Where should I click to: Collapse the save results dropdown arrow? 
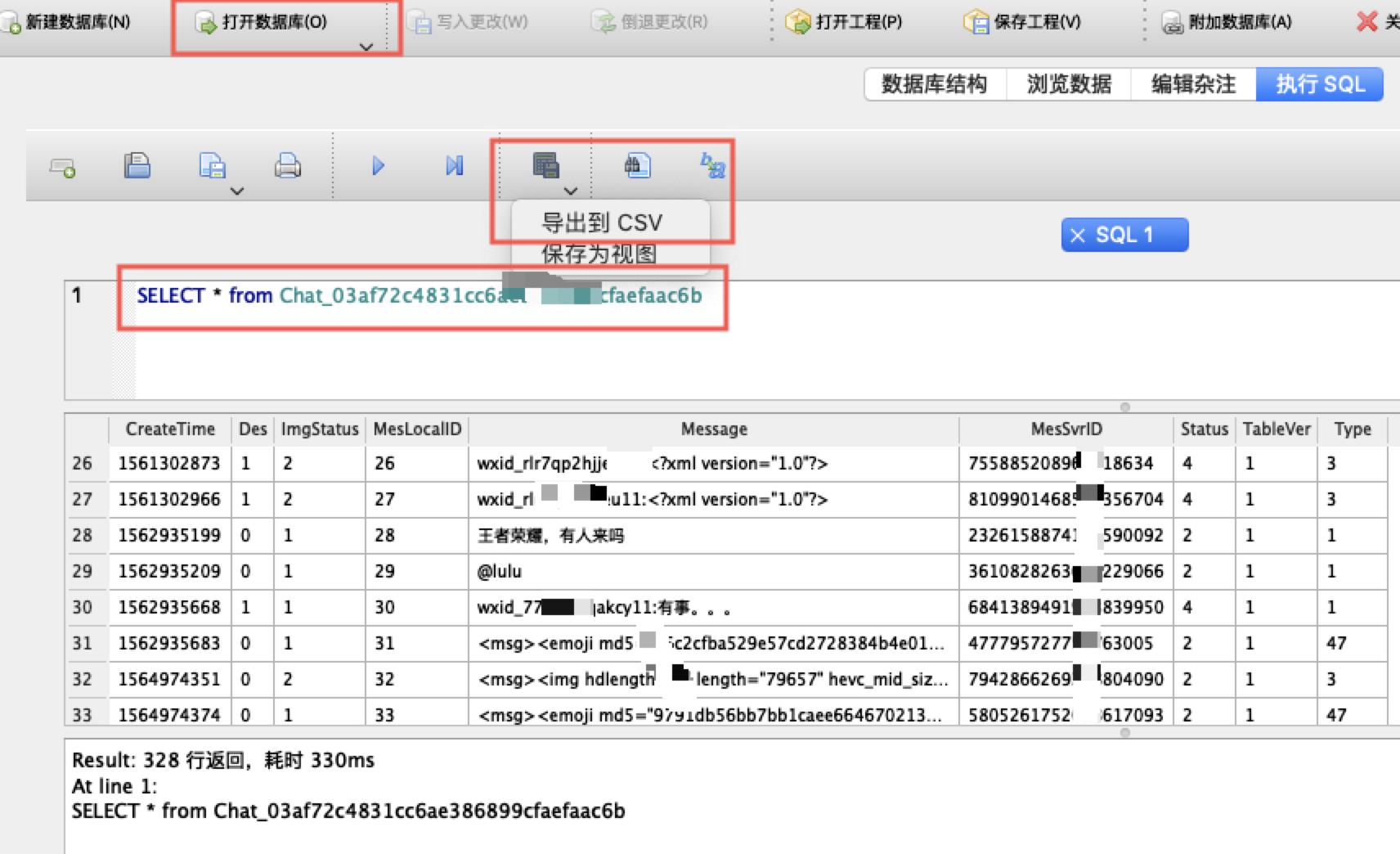coord(571,191)
